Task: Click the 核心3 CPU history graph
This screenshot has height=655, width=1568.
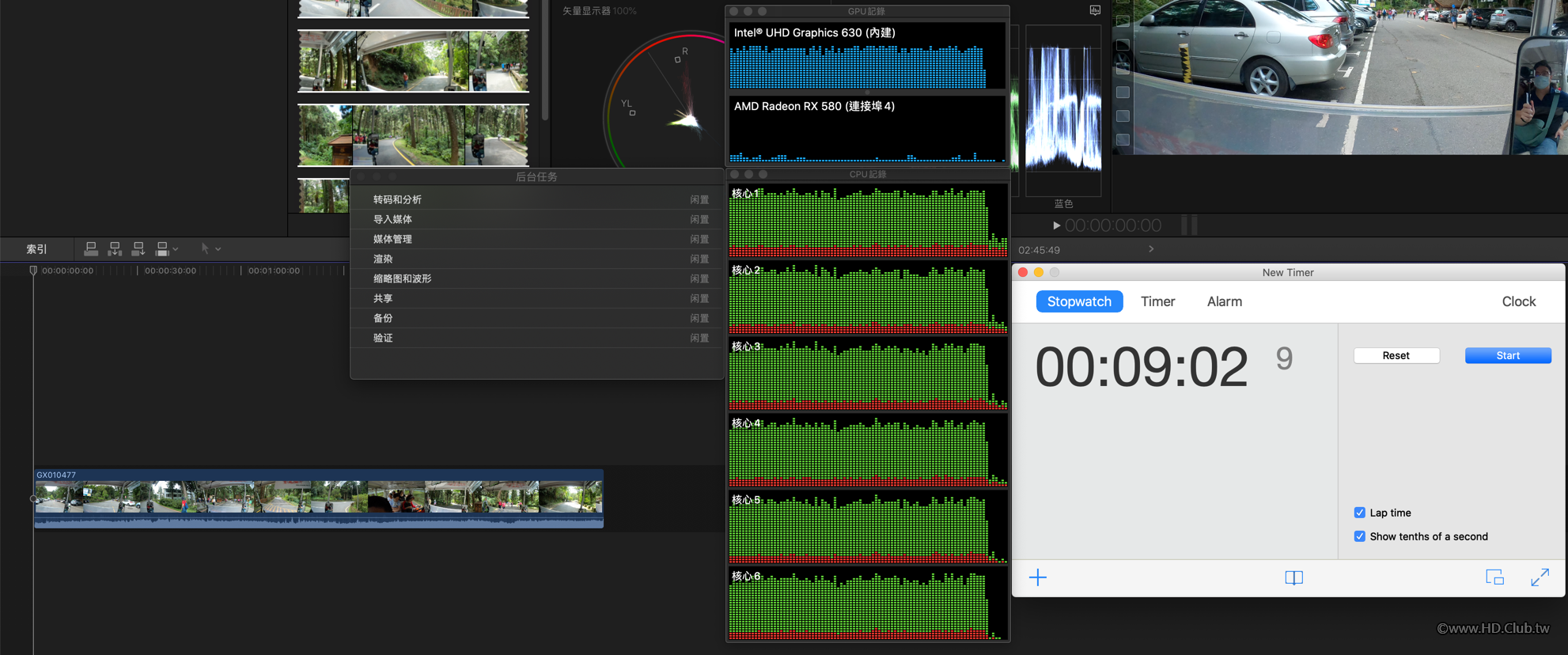Action: (x=868, y=374)
